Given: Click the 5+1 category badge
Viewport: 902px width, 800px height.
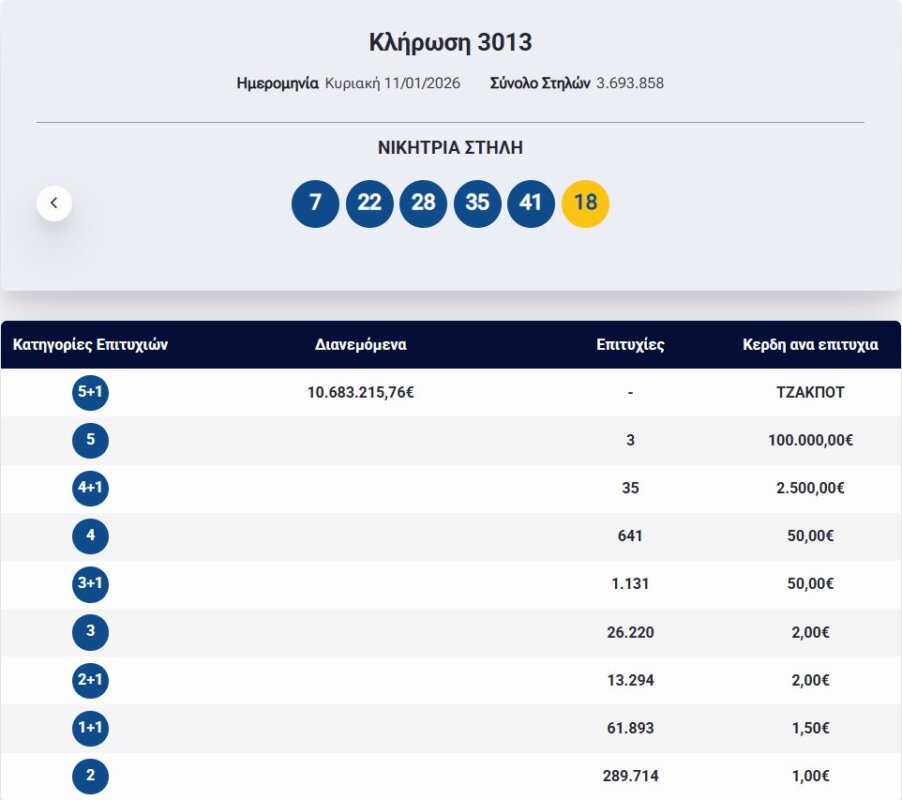Looking at the screenshot, I should point(90,393).
